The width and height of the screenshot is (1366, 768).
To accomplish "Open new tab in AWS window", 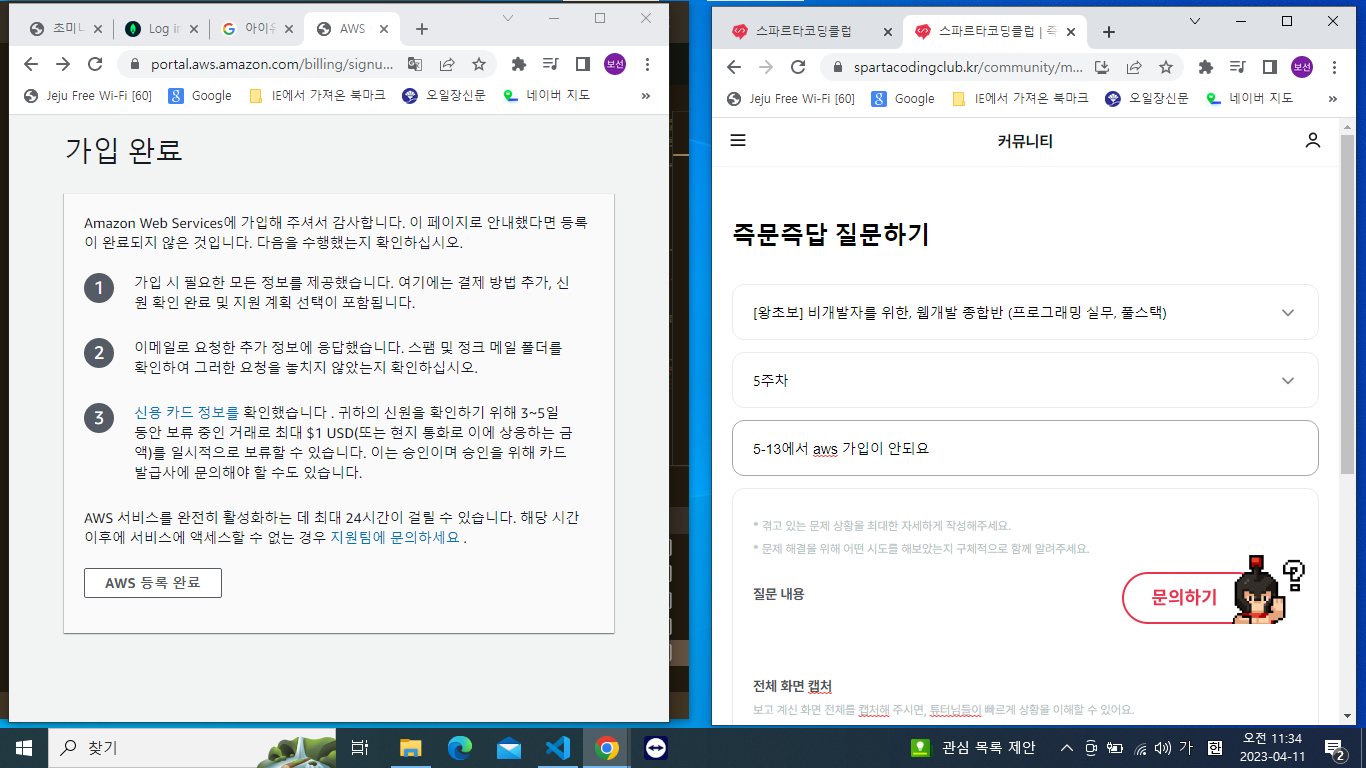I will click(422, 29).
